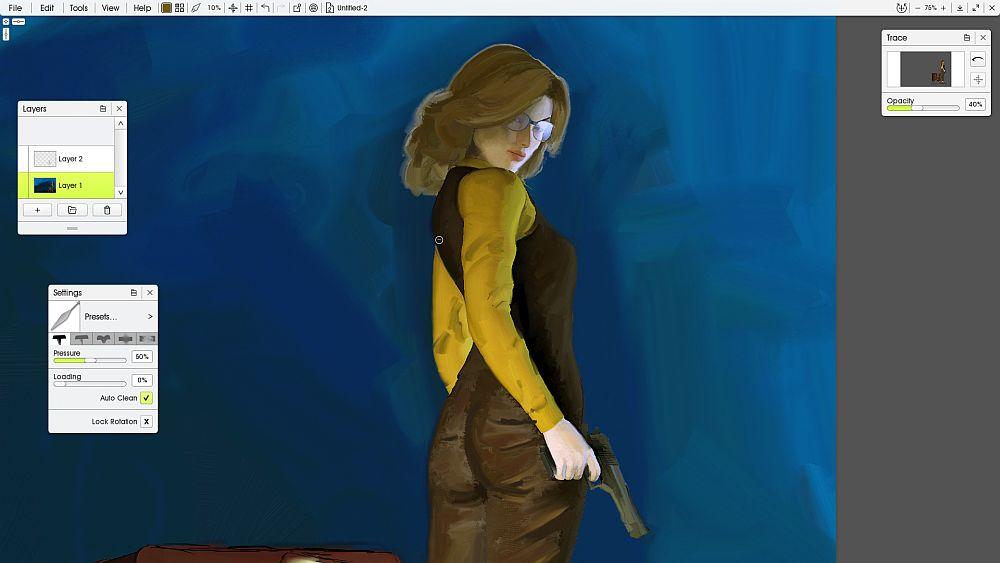Image resolution: width=1000 pixels, height=563 pixels.
Task: Click the undo arrow
Action: point(265,8)
